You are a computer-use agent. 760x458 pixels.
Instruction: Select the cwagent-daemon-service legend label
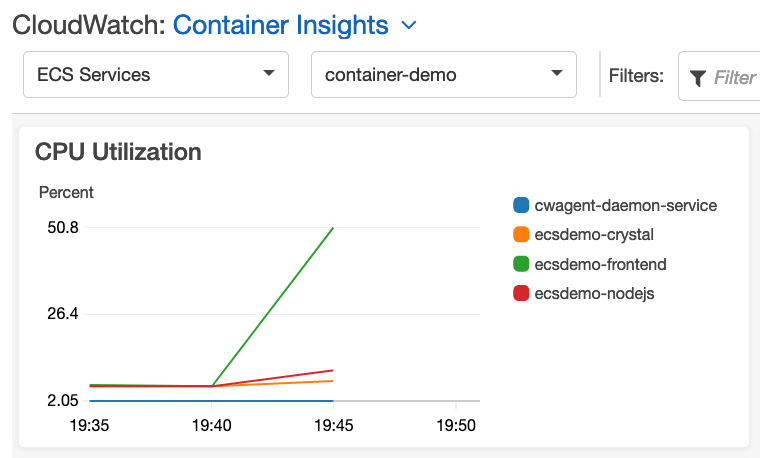626,205
